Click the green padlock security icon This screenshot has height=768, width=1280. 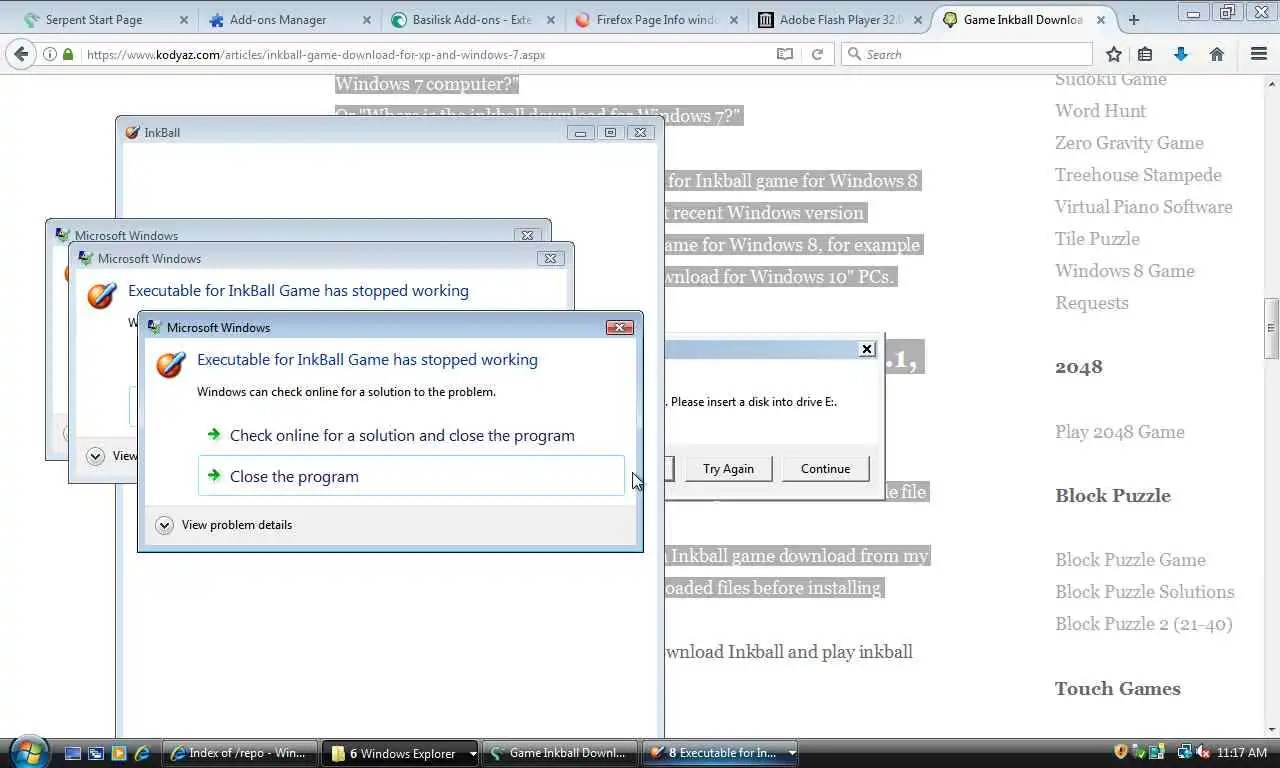click(68, 55)
